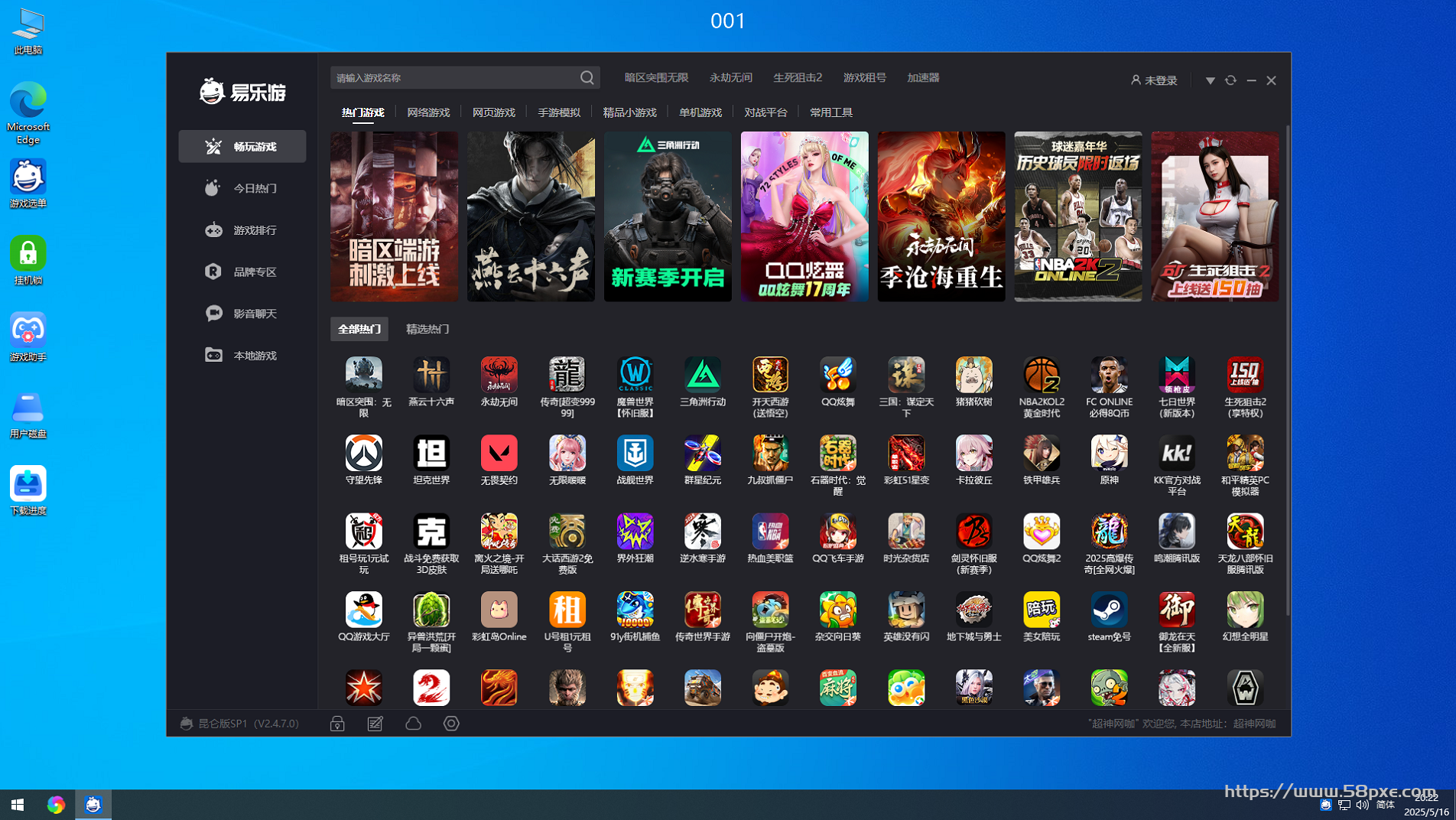
Task: Click the 未登录 login link
Action: coord(1154,80)
